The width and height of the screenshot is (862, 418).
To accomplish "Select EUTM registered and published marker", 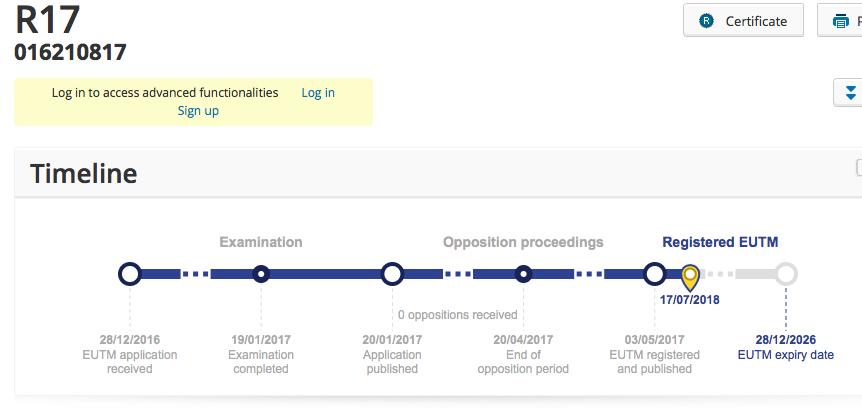I will point(654,273).
